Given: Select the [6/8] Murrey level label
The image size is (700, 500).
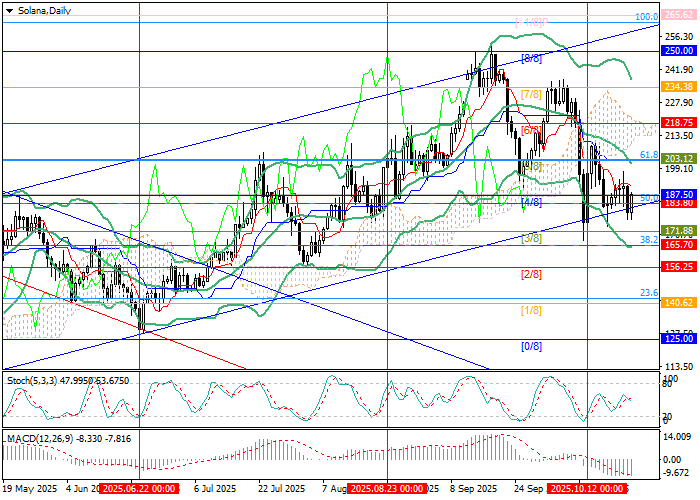Looking at the screenshot, I should coord(531,130).
